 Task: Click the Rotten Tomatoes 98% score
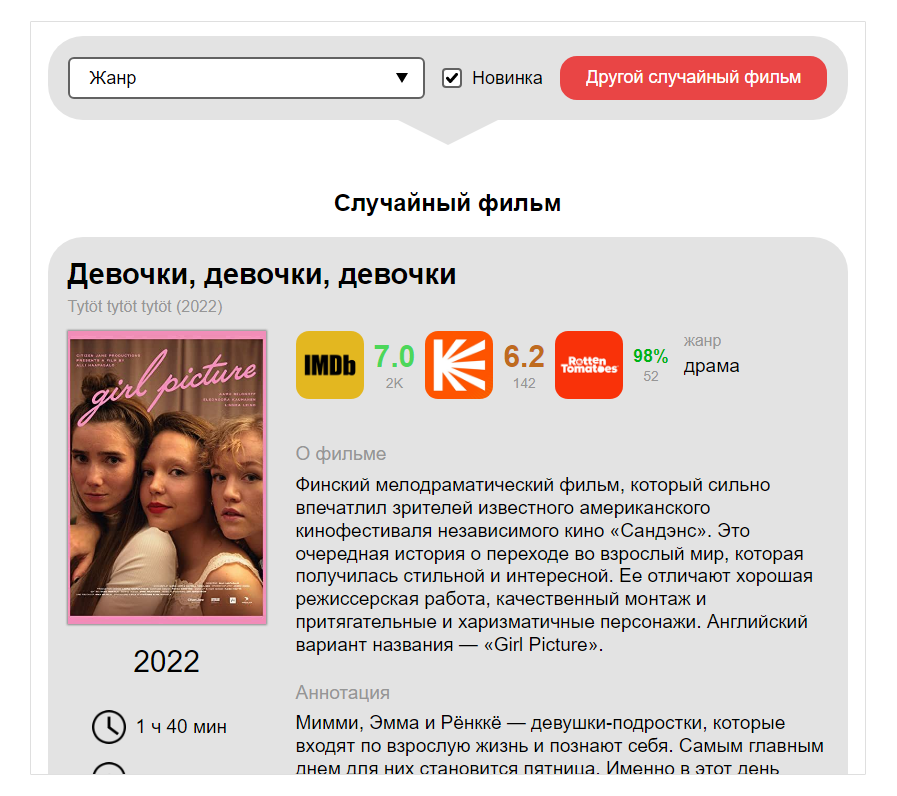tap(650, 356)
